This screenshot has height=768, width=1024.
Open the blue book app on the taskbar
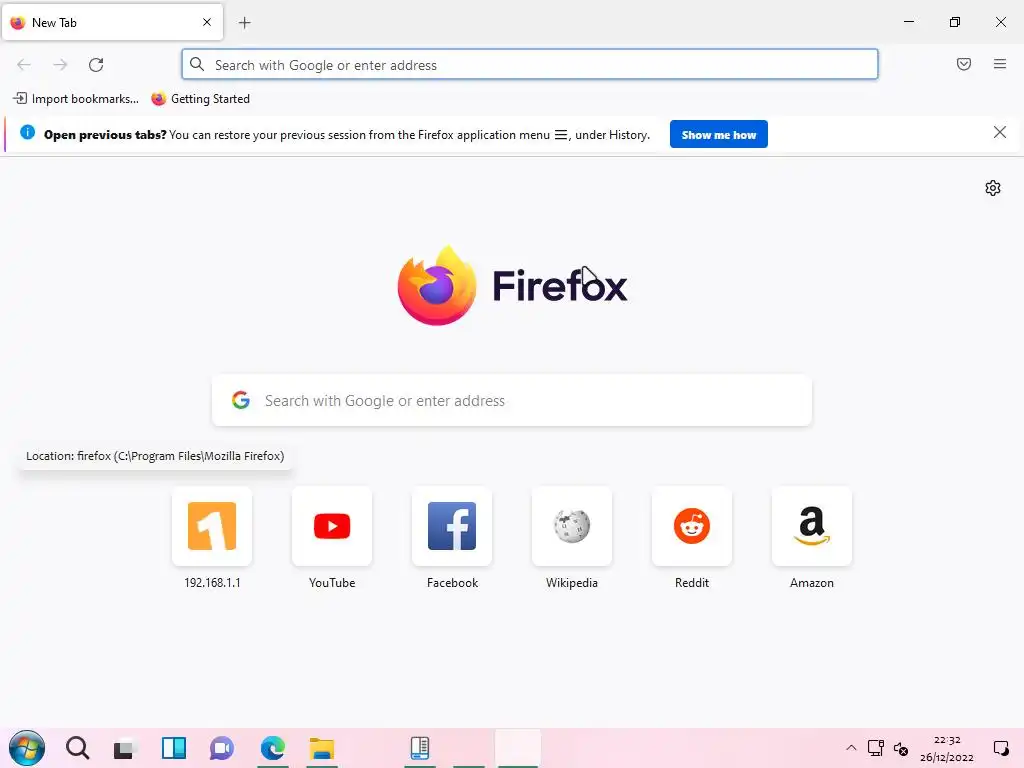point(419,748)
